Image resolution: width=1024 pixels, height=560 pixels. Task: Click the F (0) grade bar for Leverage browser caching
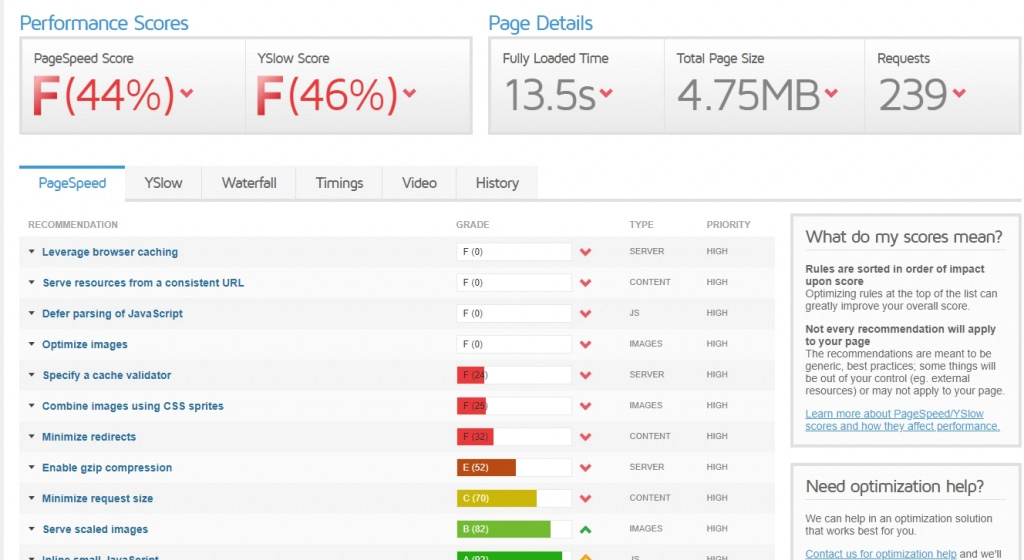pos(514,252)
